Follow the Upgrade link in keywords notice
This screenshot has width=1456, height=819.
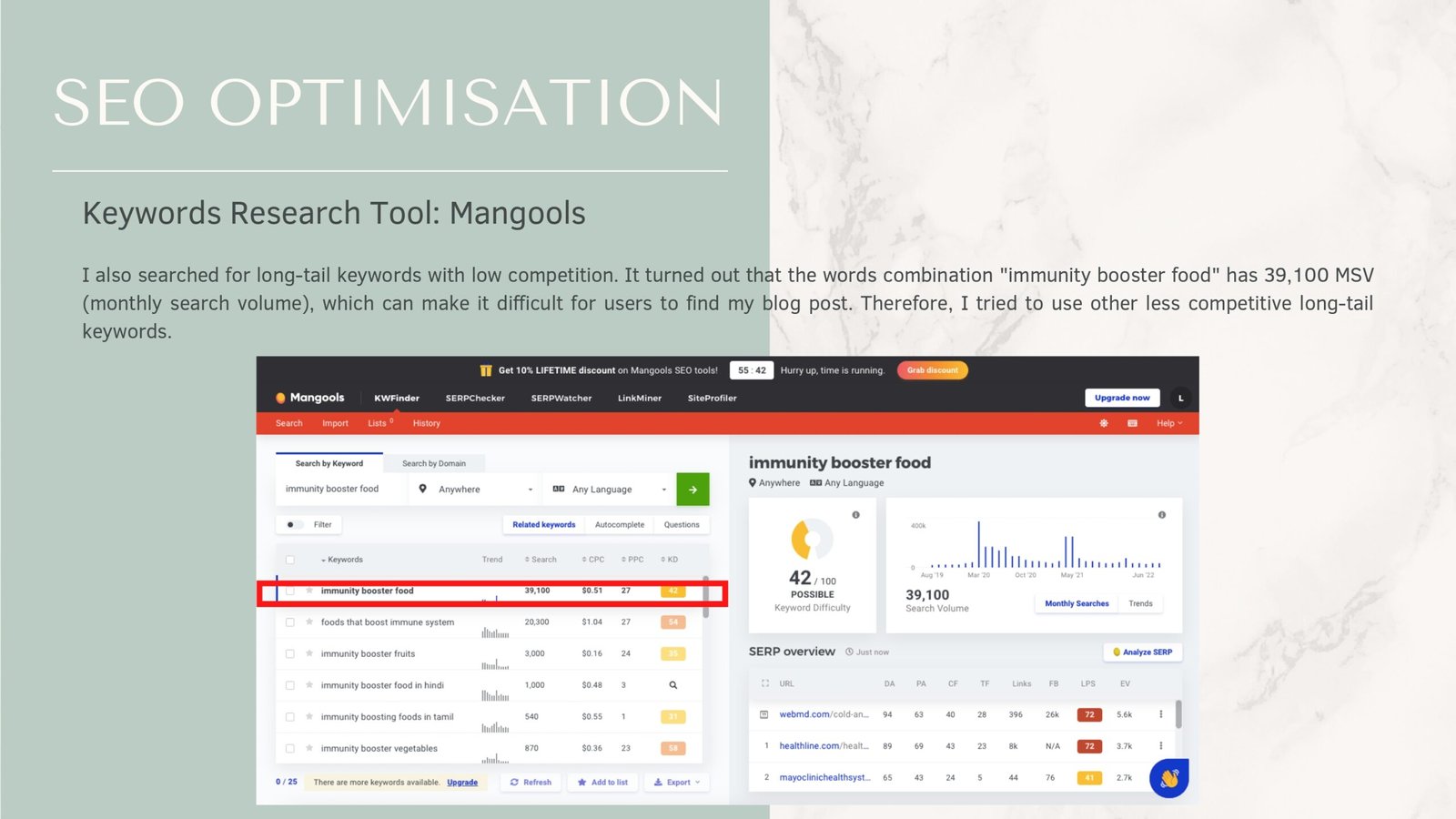[462, 783]
